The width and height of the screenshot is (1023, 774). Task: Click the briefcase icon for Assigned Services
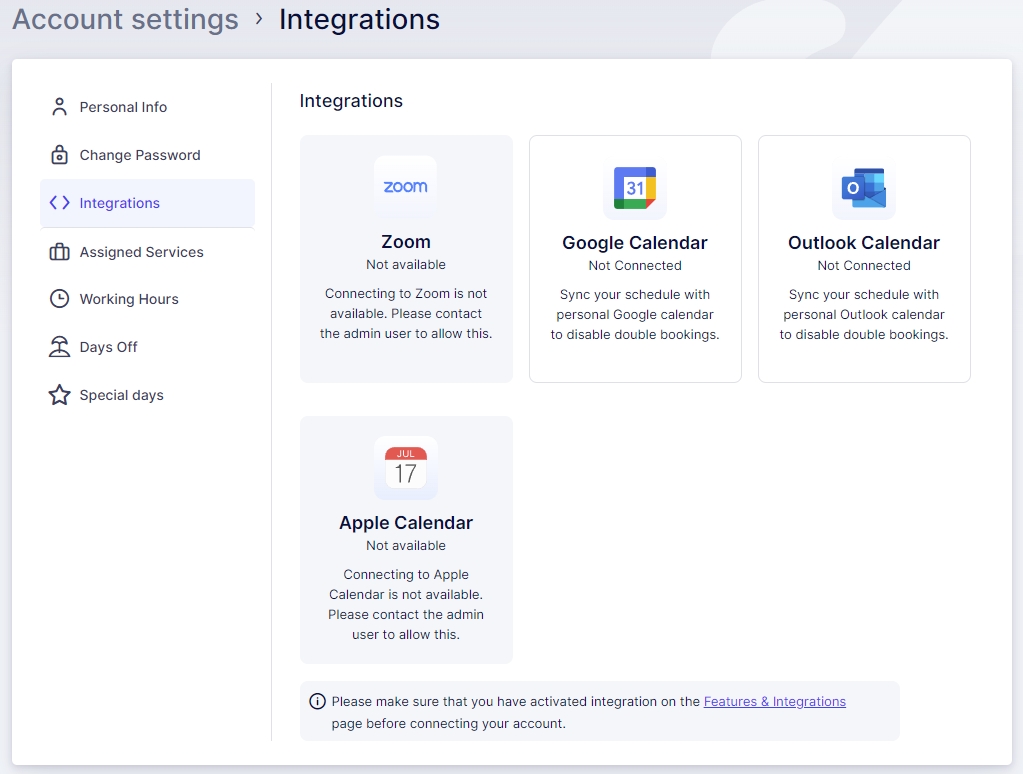coord(59,252)
